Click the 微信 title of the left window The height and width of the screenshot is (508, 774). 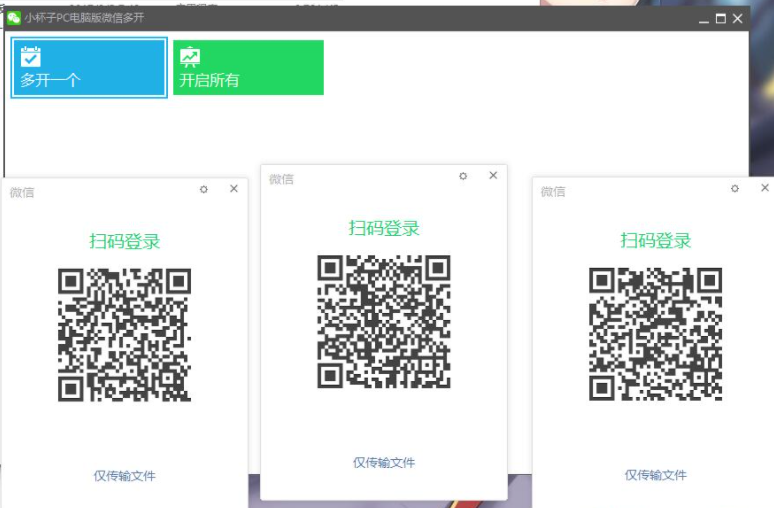pyautogui.click(x=22, y=193)
